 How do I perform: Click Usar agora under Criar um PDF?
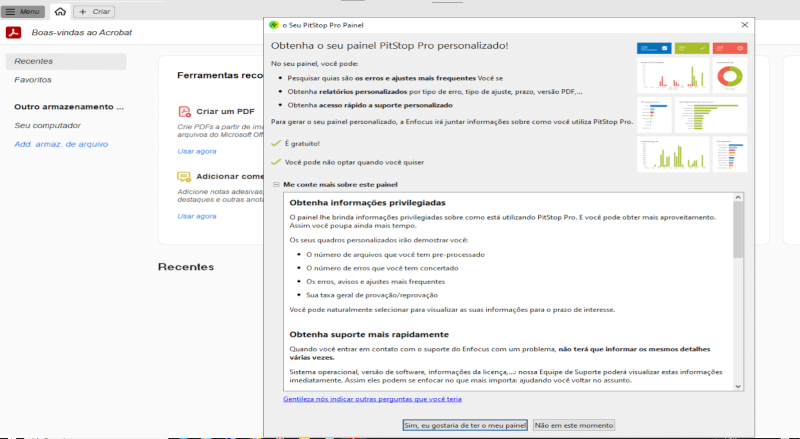click(x=196, y=151)
